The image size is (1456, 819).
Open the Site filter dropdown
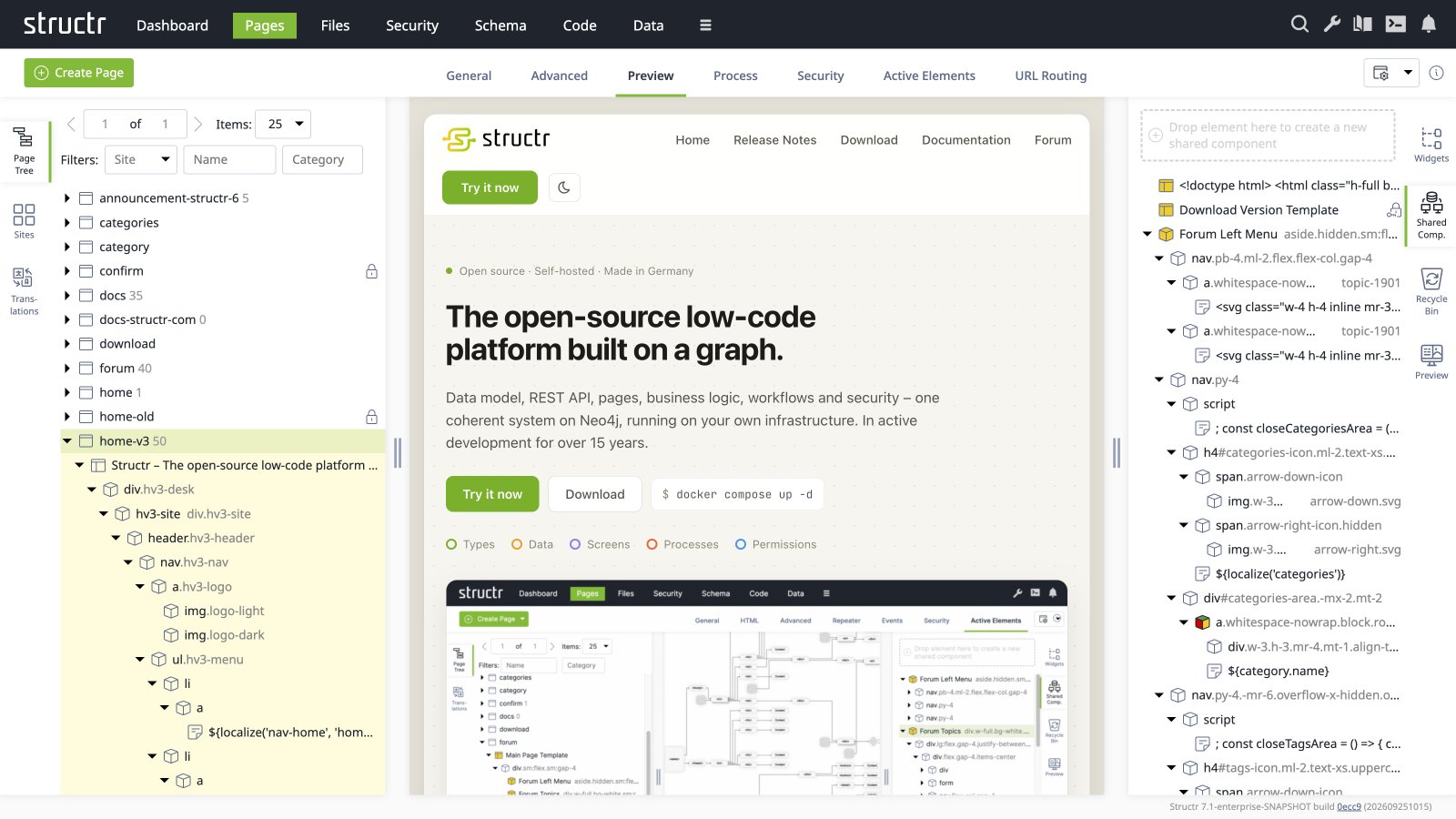pyautogui.click(x=141, y=159)
